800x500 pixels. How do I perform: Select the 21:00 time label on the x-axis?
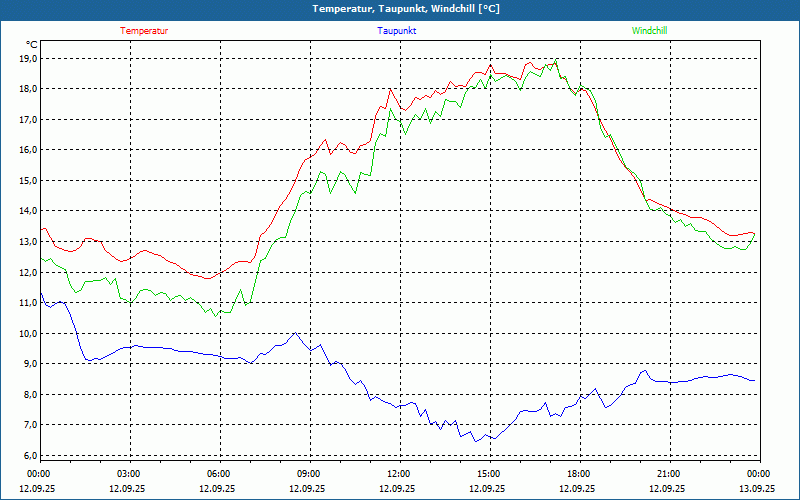pyautogui.click(x=668, y=474)
